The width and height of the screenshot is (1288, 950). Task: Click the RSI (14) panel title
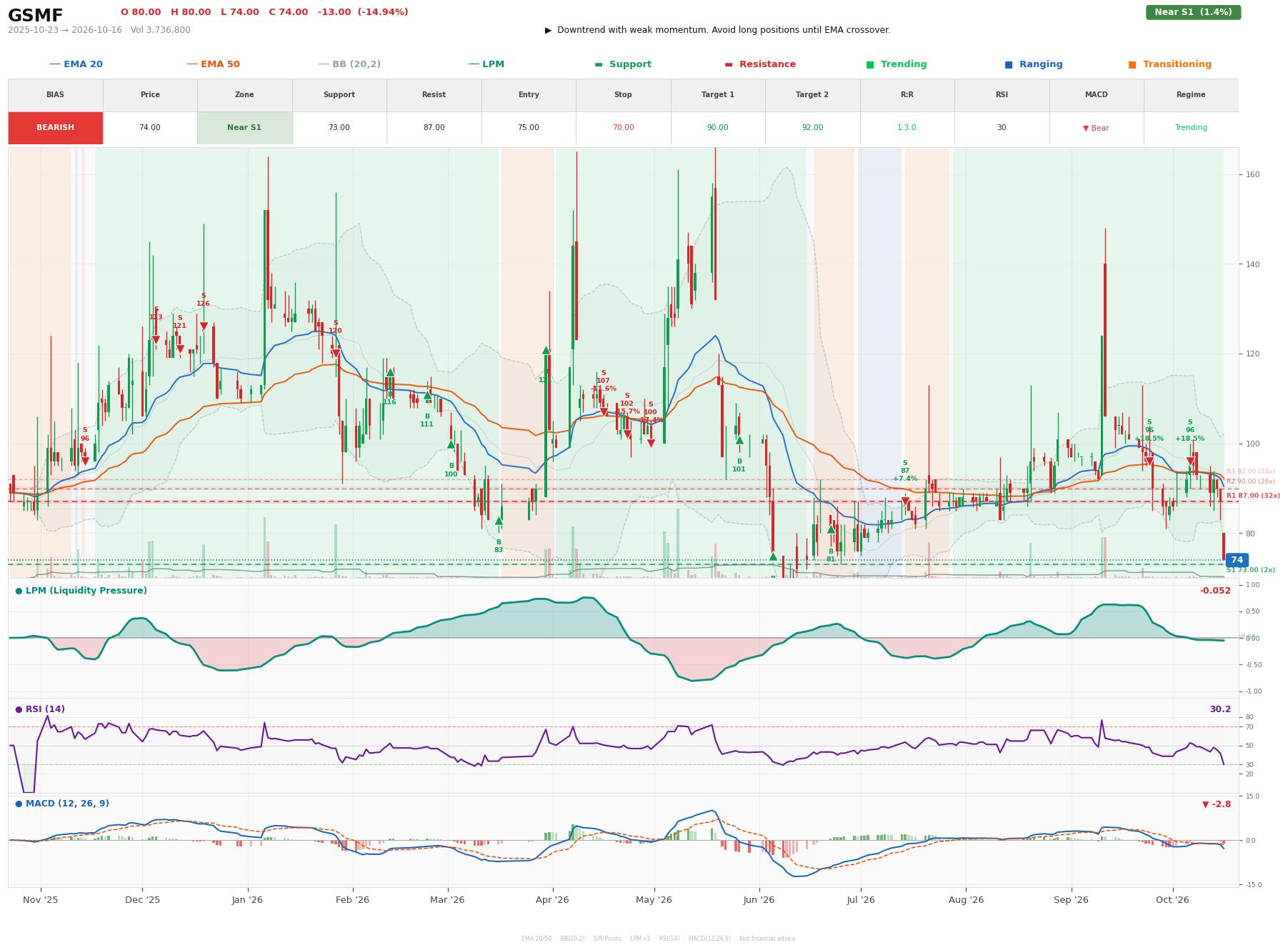pos(40,709)
